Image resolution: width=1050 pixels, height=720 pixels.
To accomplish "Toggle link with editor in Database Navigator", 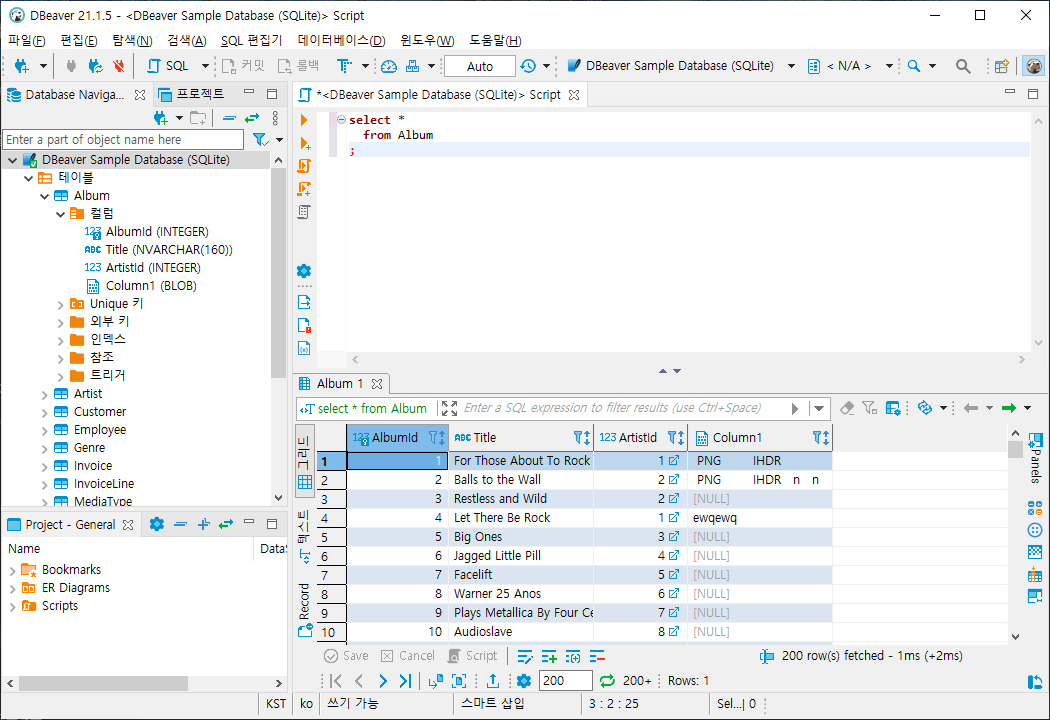I will [252, 119].
